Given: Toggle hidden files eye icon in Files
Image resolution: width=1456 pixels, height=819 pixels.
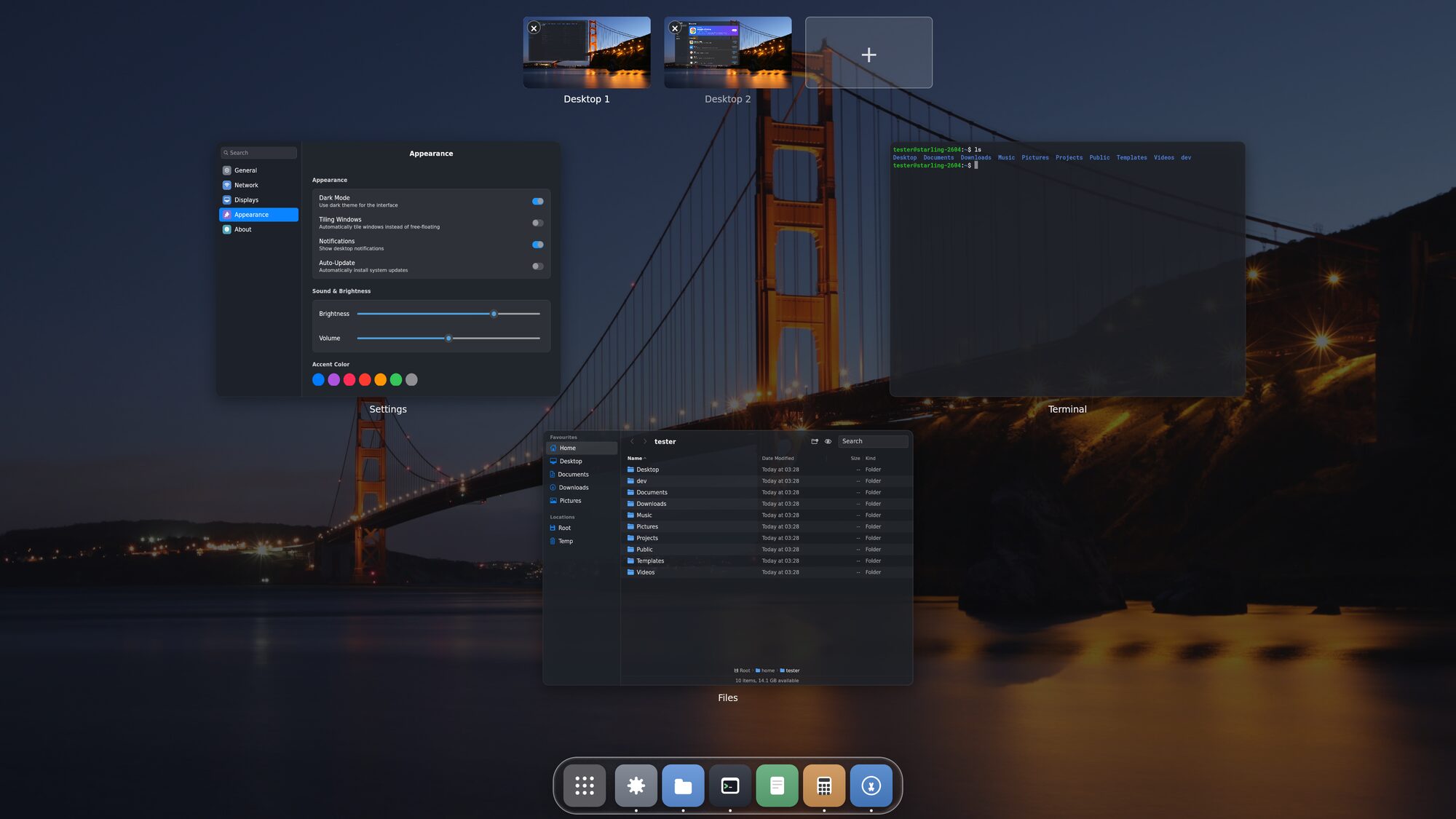Looking at the screenshot, I should [828, 441].
